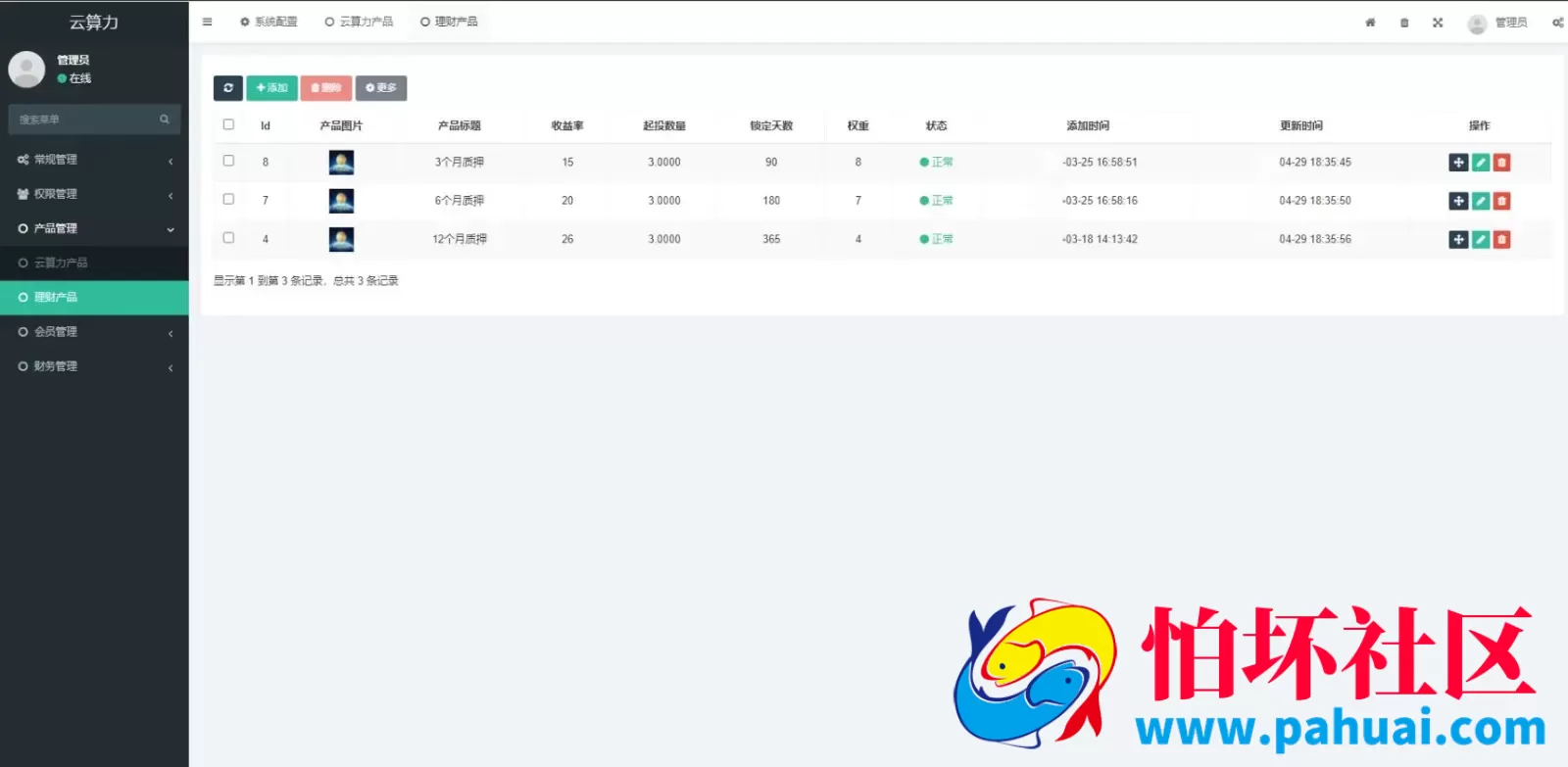Open the home icon in top bar

(1370, 23)
